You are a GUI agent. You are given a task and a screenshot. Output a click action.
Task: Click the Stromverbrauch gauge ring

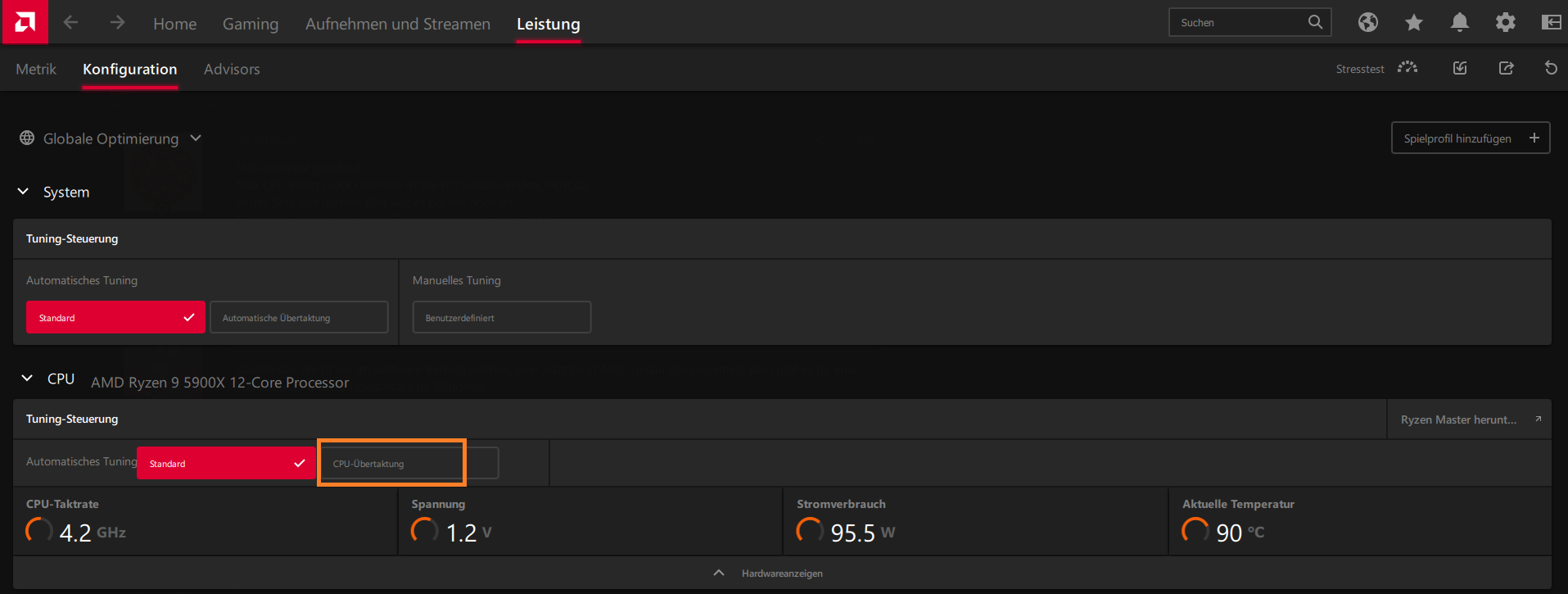point(810,530)
